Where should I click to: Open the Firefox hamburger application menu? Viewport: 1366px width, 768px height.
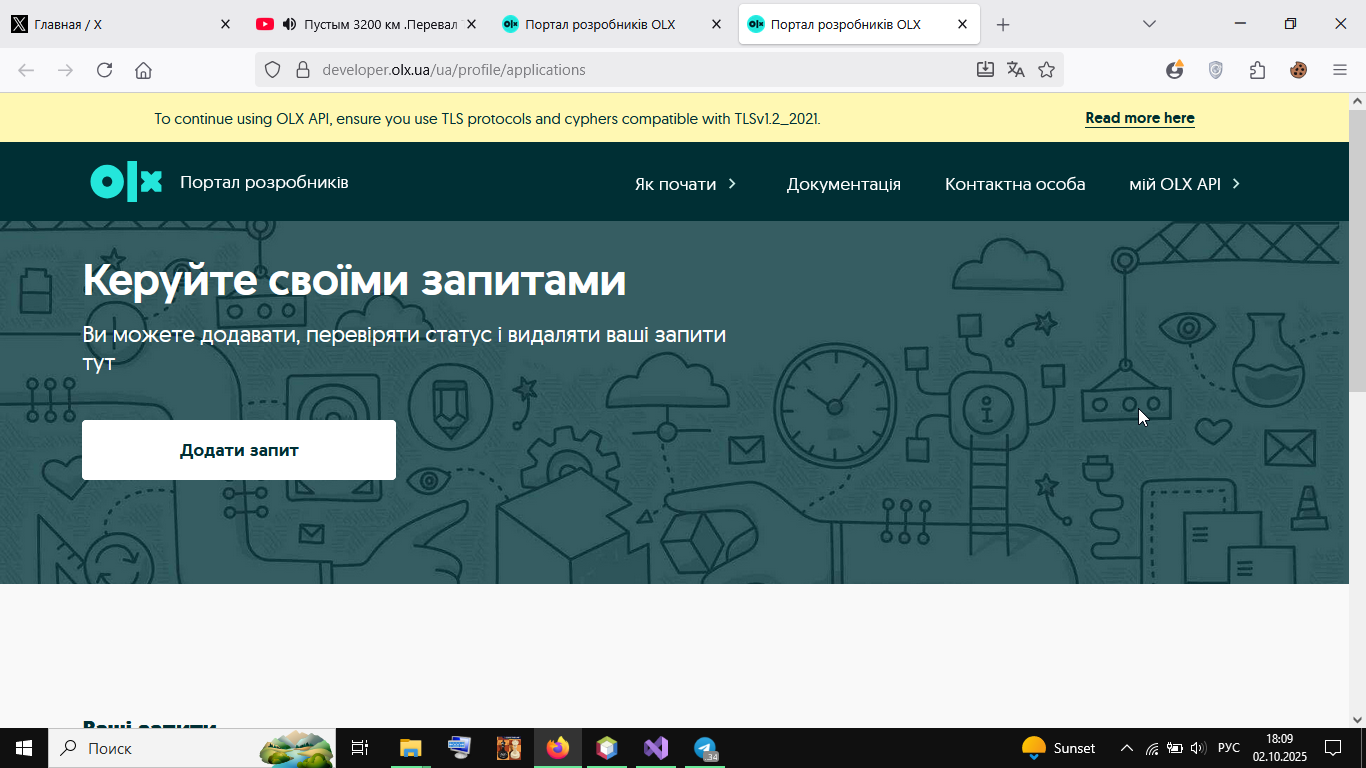1340,70
